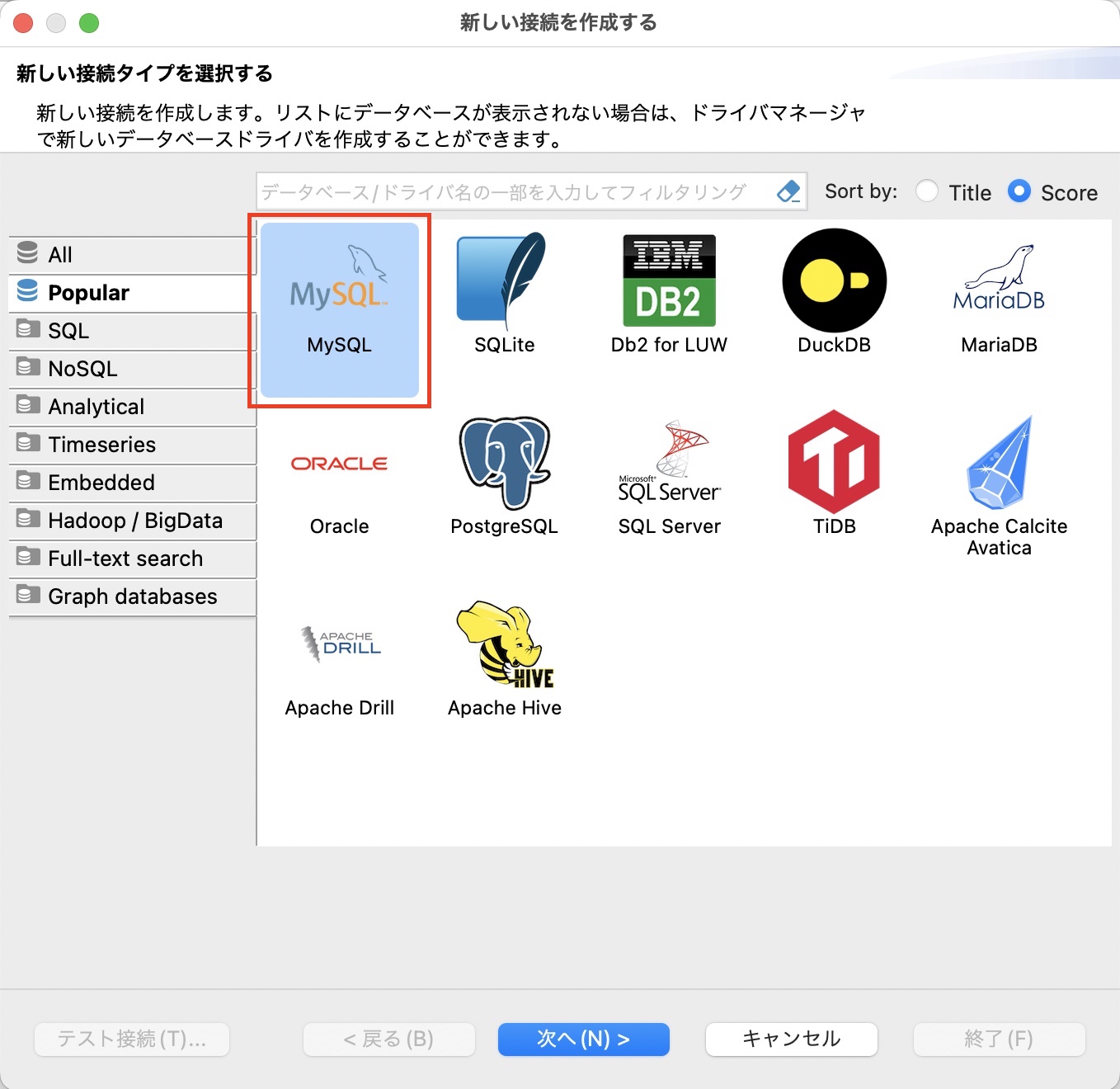Switch to Hadoop / BigData category
The height and width of the screenshot is (1089, 1120).
pyautogui.click(x=133, y=521)
